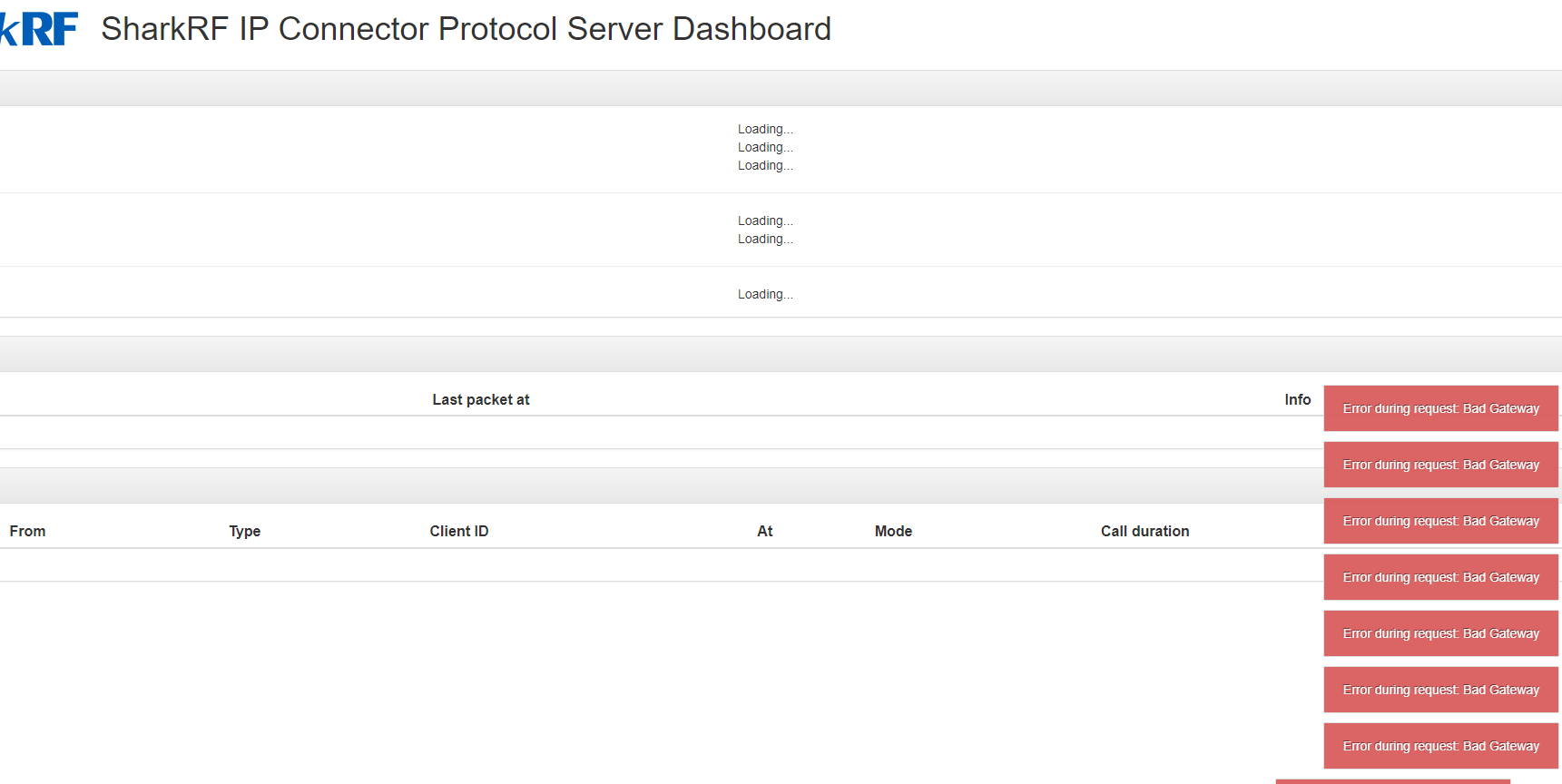This screenshot has height=784, width=1562.
Task: Click the first Loading... line in the middle group
Action: (764, 220)
